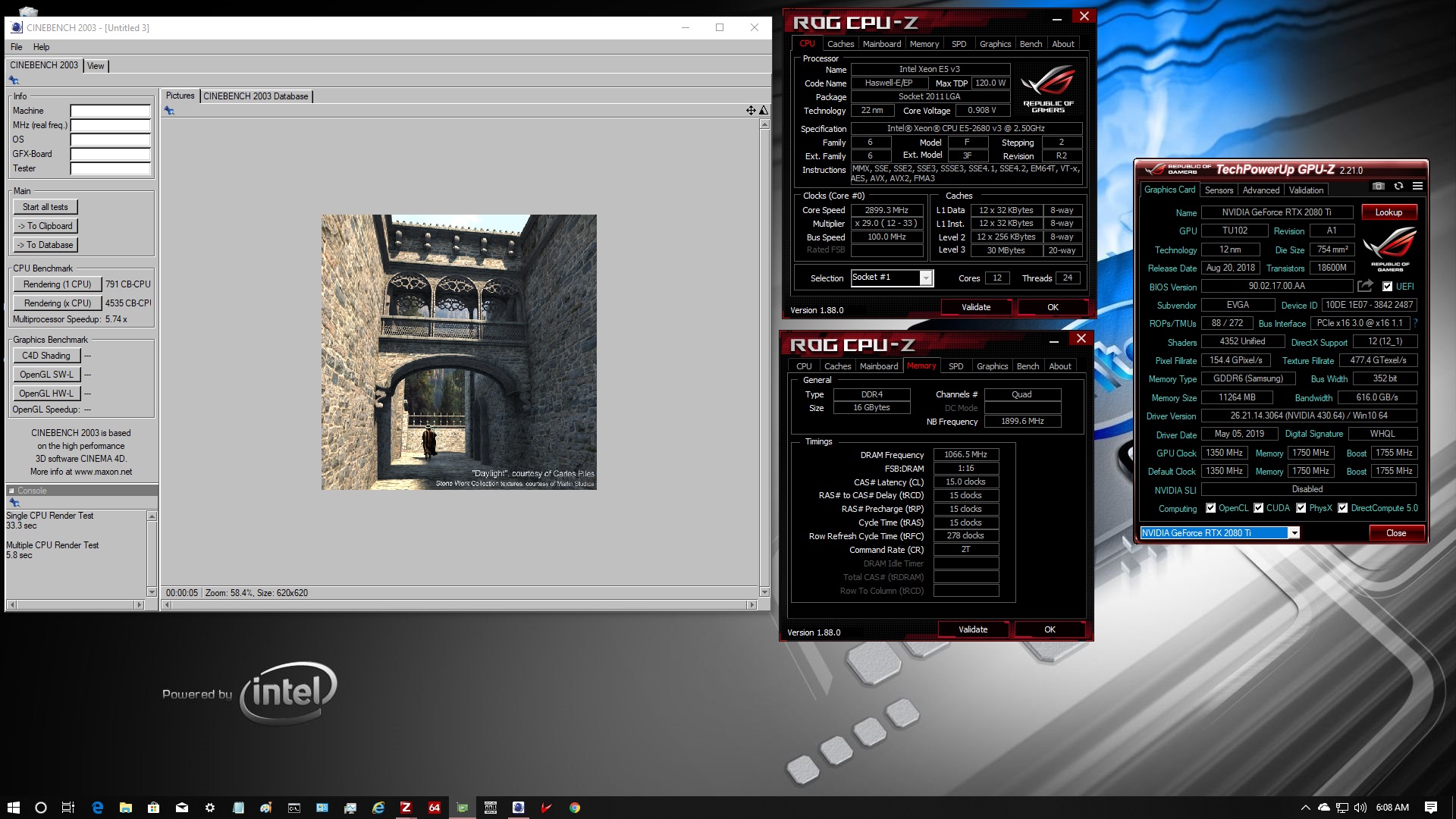1456x819 pixels.
Task: Click the C4D Shading benchmark button
Action: [x=46, y=356]
